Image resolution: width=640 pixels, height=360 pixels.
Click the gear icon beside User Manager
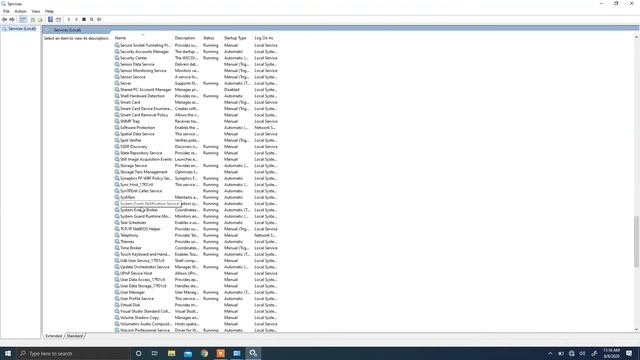(117, 292)
